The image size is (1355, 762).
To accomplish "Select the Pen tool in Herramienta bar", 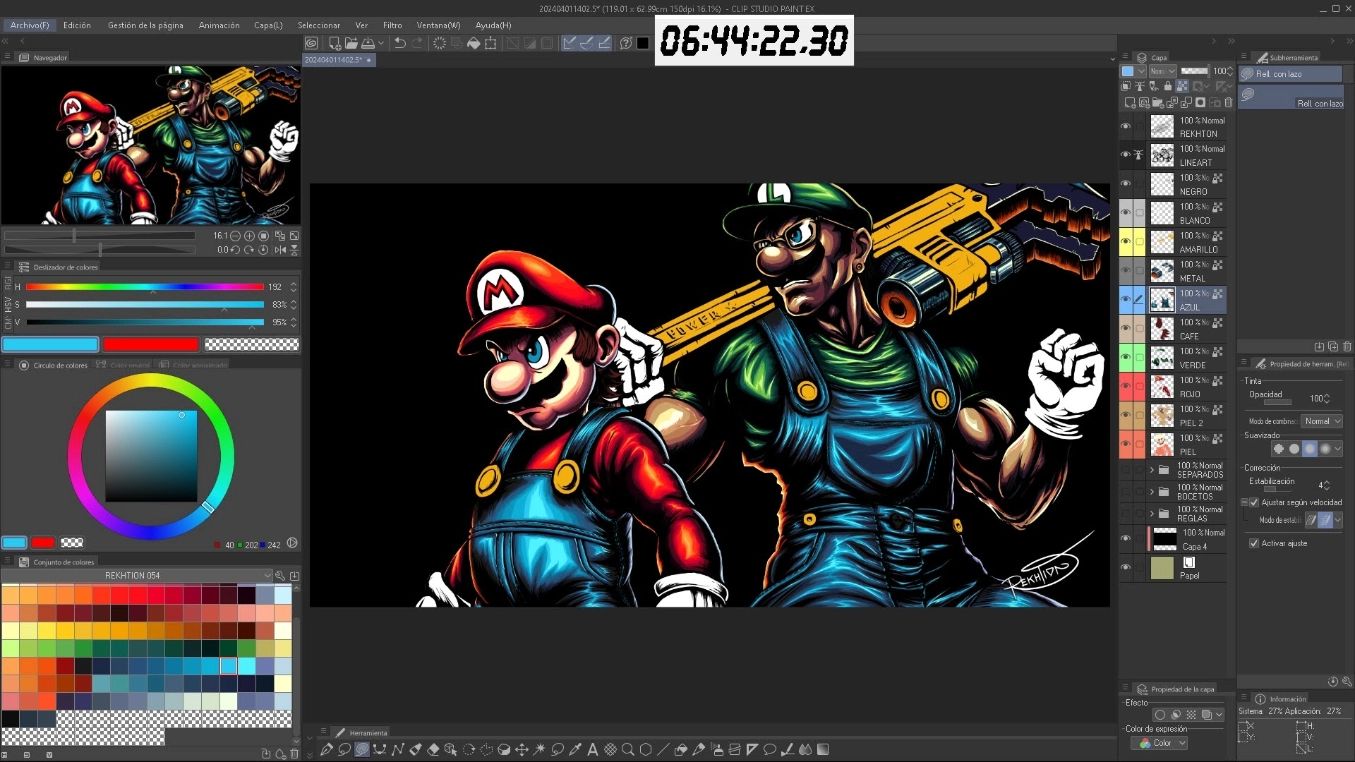I will click(327, 749).
